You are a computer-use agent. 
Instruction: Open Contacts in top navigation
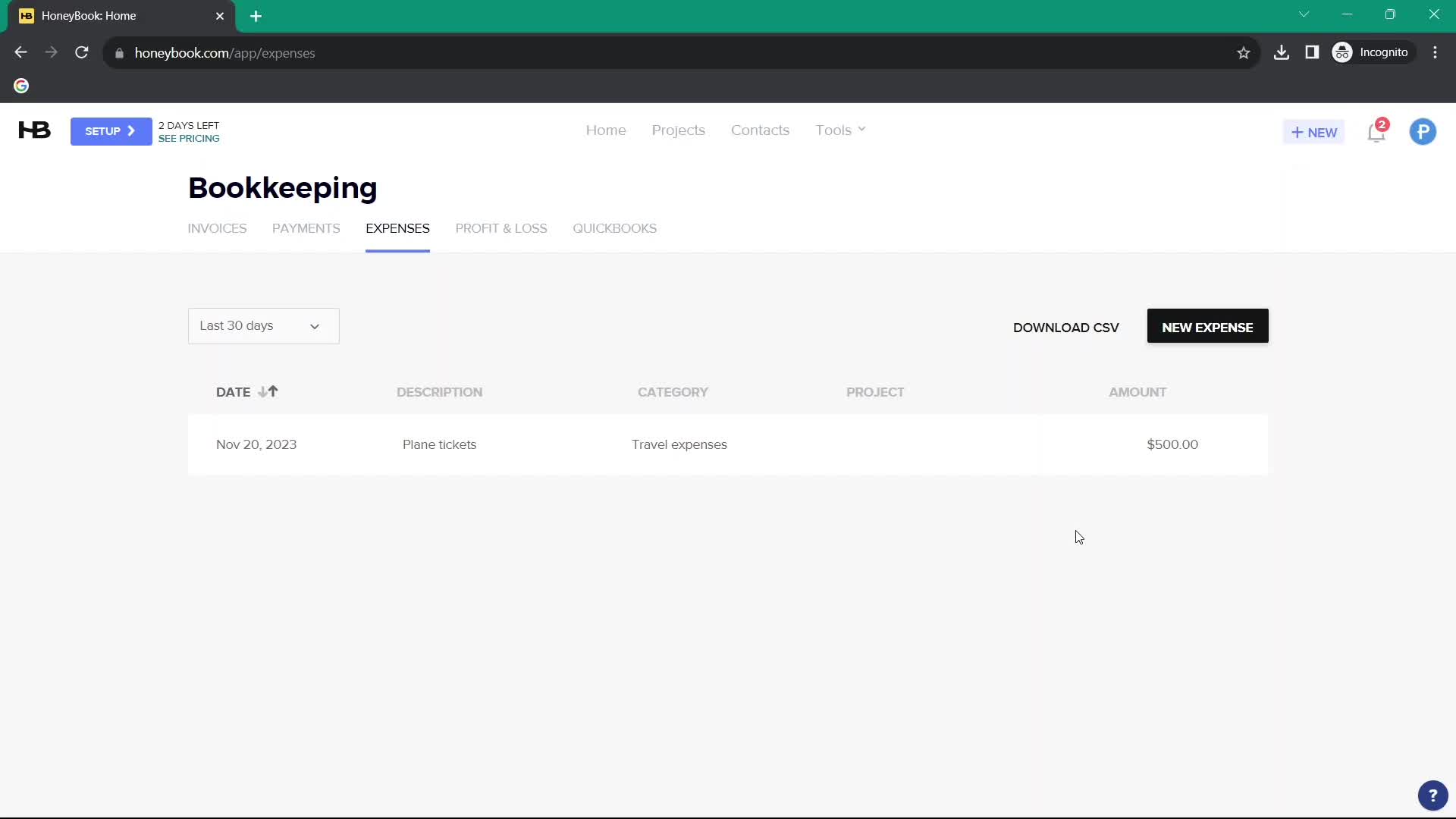click(761, 130)
